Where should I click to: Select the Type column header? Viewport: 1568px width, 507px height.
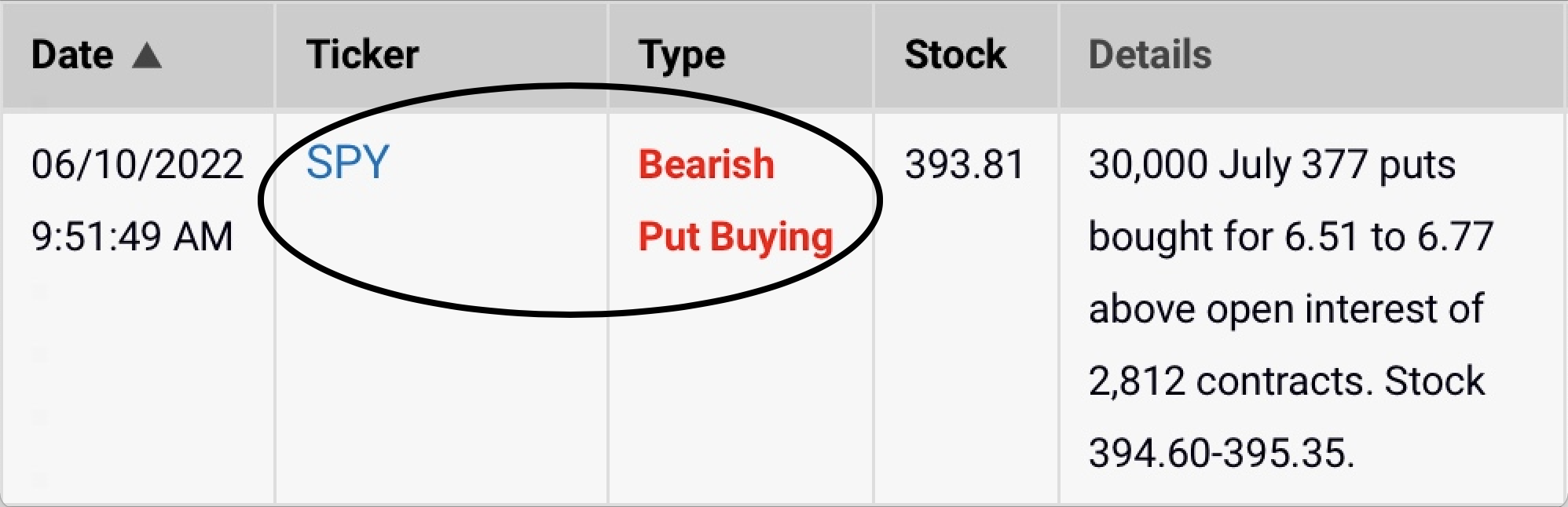click(682, 55)
